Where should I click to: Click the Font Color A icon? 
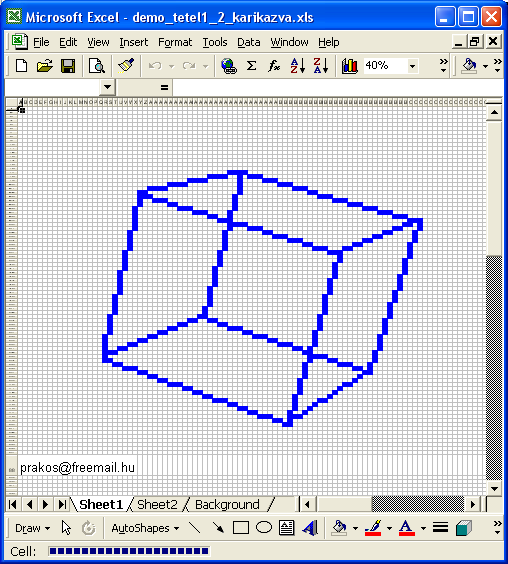coord(407,528)
